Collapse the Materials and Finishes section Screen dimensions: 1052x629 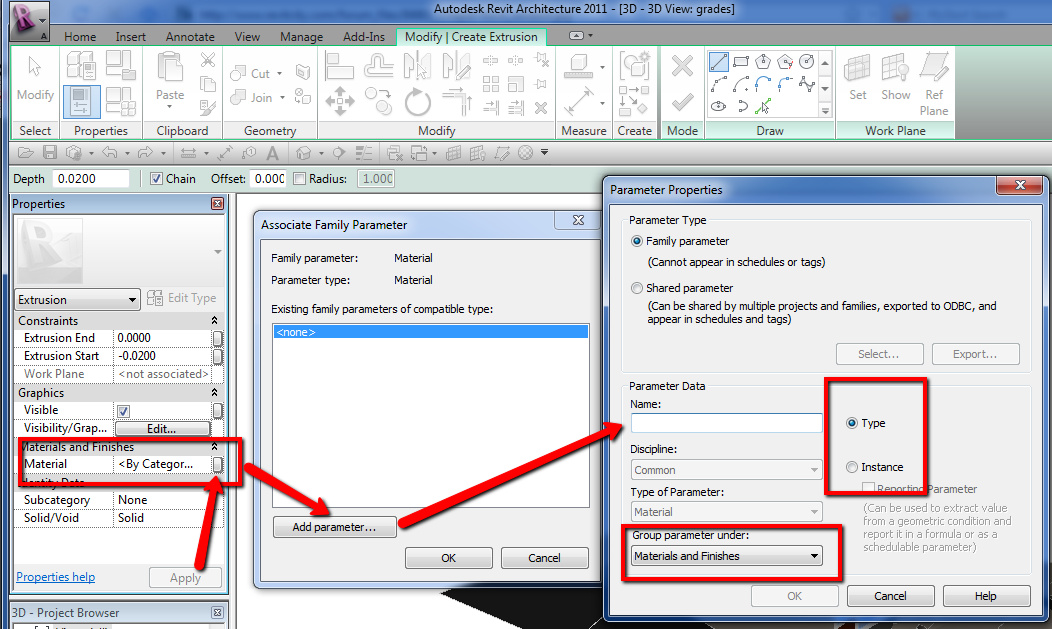(214, 447)
